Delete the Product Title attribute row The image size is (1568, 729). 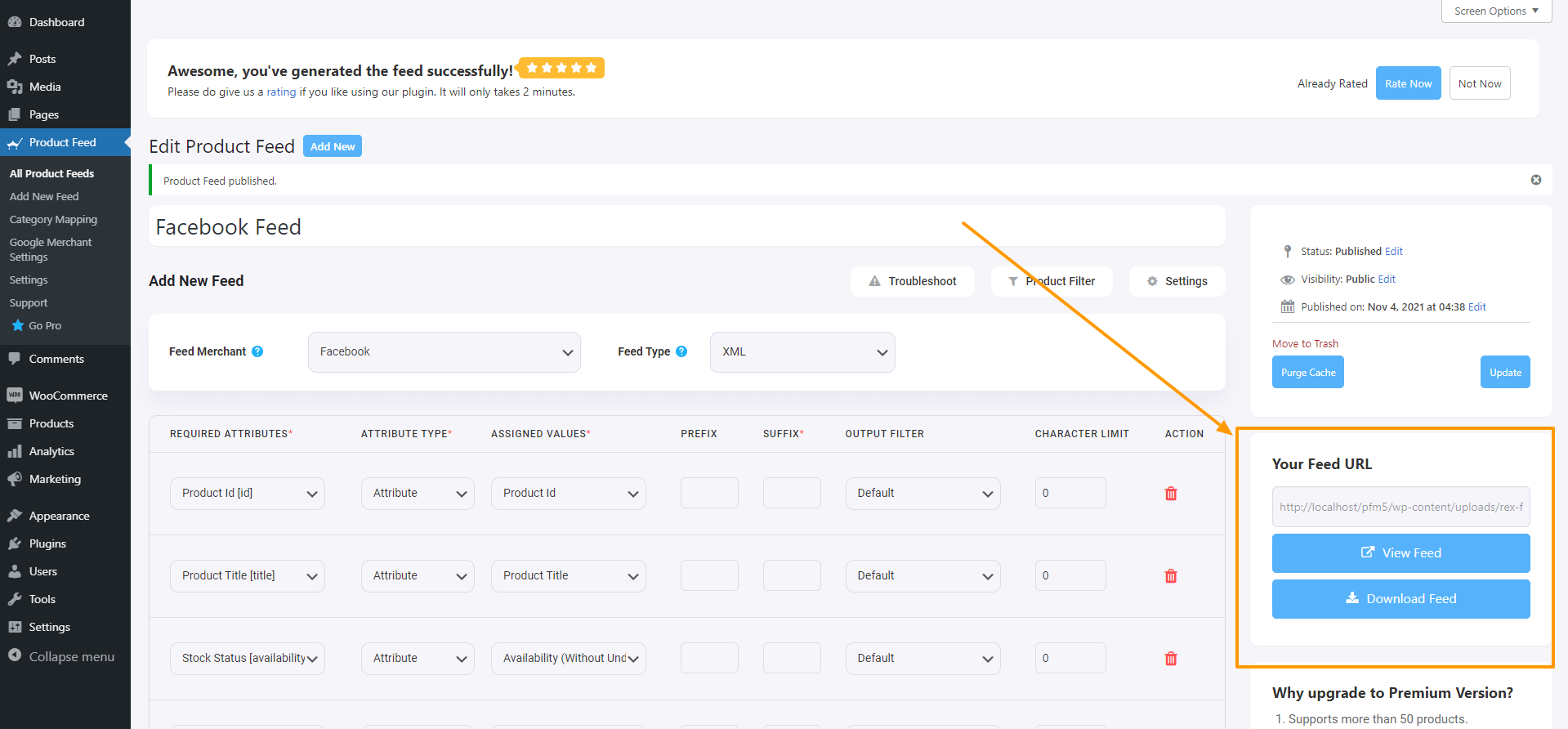pos(1171,576)
